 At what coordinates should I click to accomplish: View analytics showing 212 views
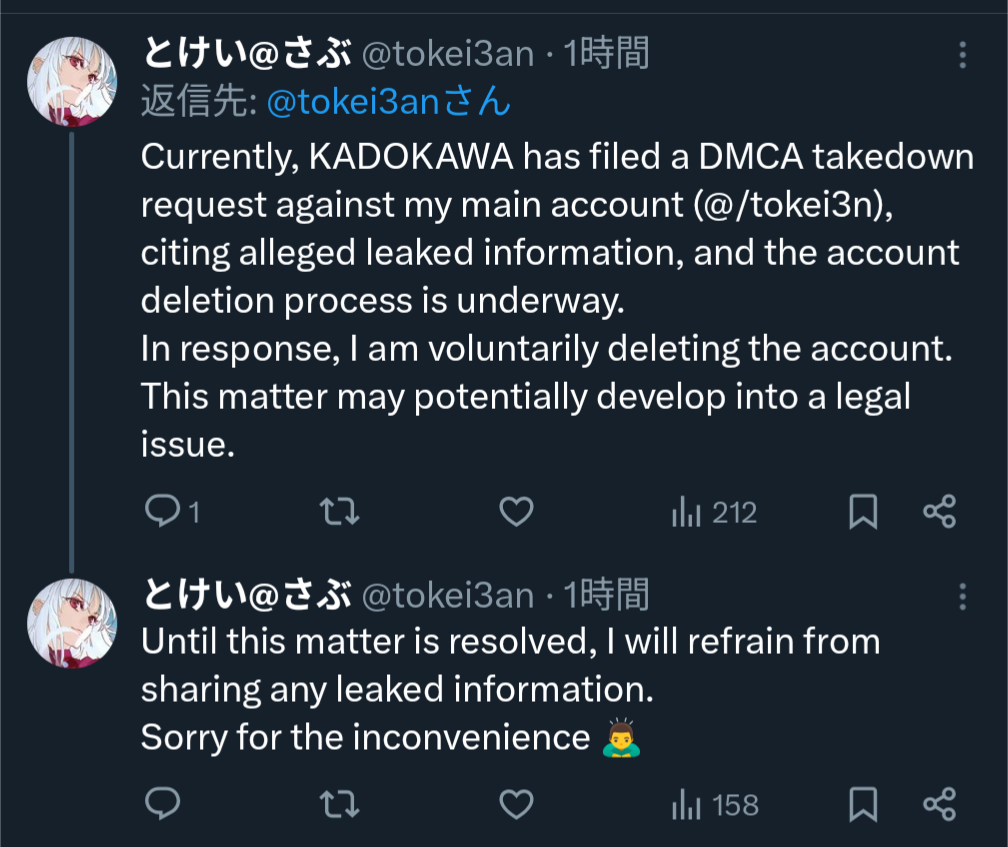point(714,513)
